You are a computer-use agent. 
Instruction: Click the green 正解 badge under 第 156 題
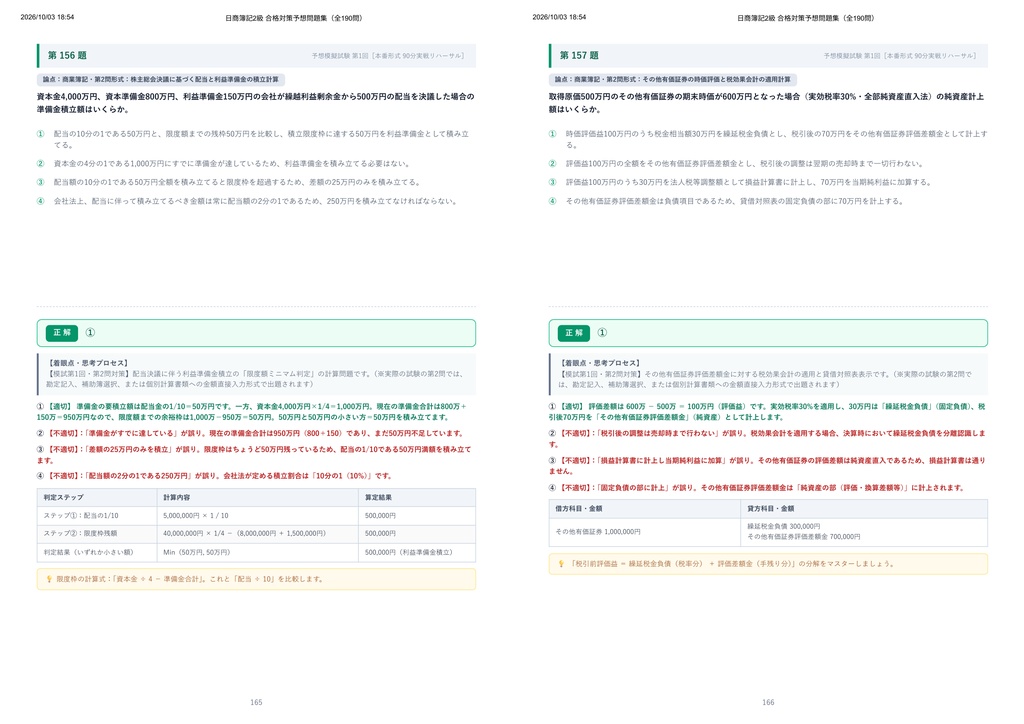click(62, 333)
